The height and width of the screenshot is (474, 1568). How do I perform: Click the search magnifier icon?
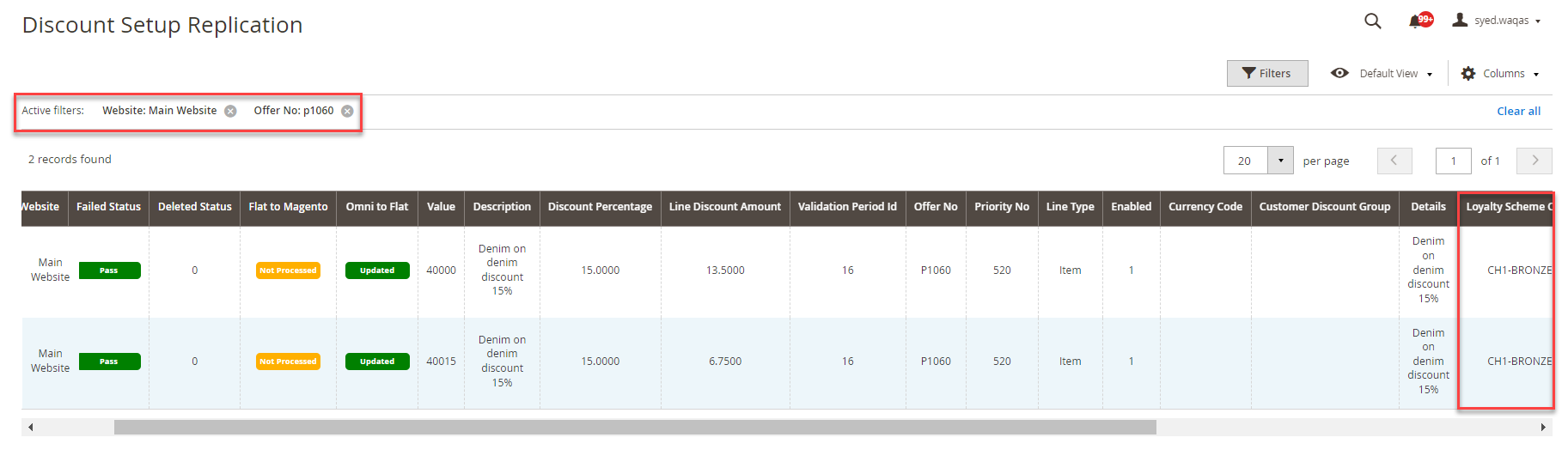(1372, 21)
